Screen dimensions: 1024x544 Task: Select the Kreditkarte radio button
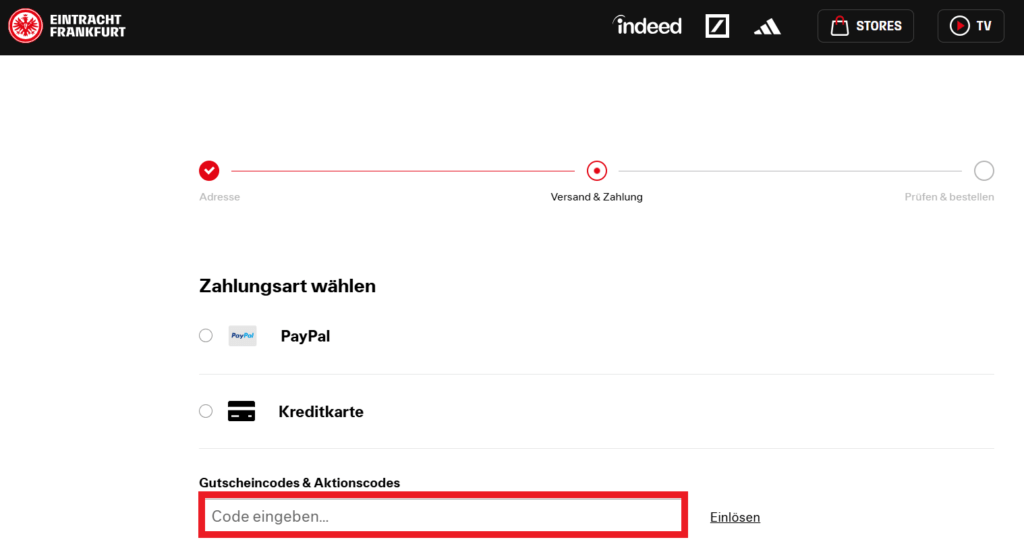click(x=206, y=411)
